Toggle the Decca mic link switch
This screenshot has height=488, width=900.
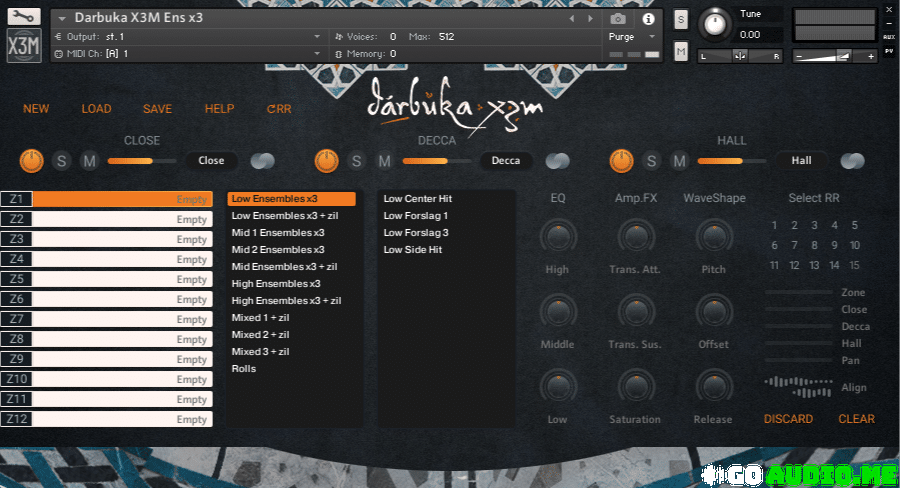click(x=557, y=161)
